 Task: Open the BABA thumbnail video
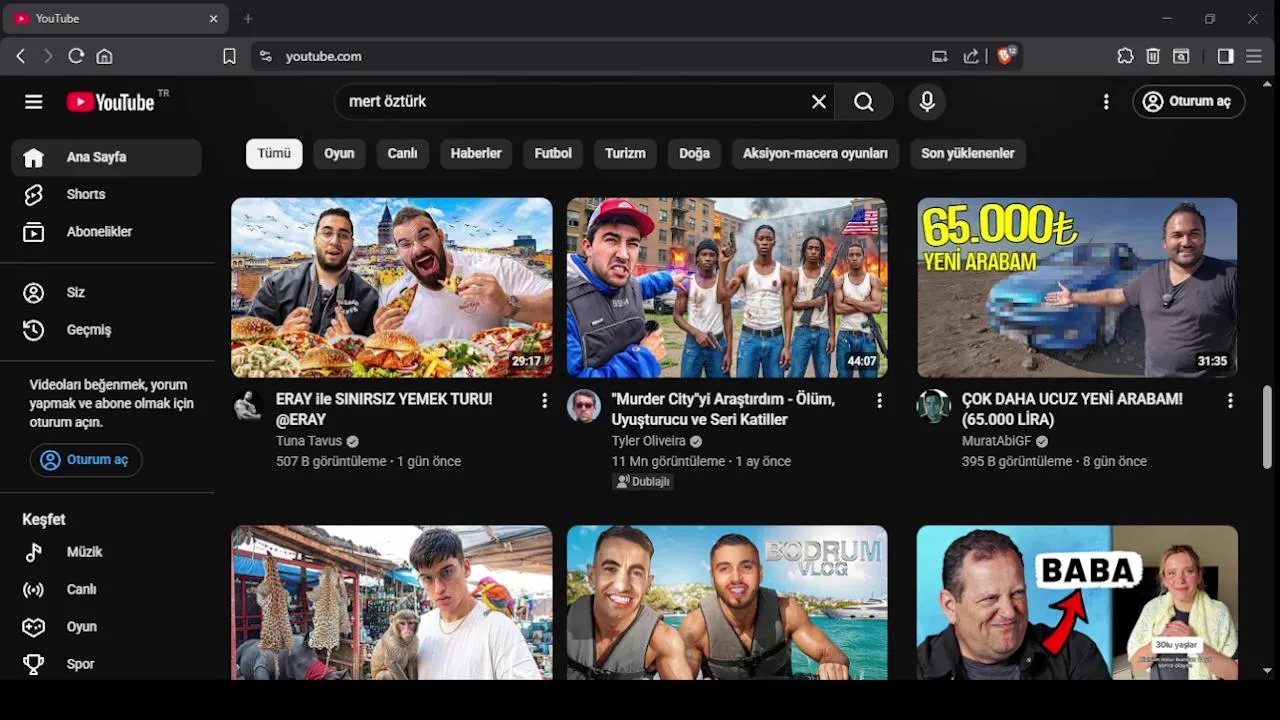click(1077, 603)
